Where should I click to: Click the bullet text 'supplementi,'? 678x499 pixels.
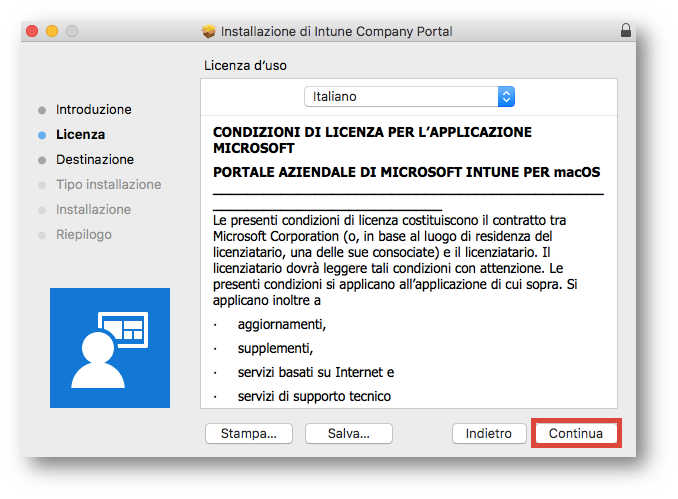275,349
